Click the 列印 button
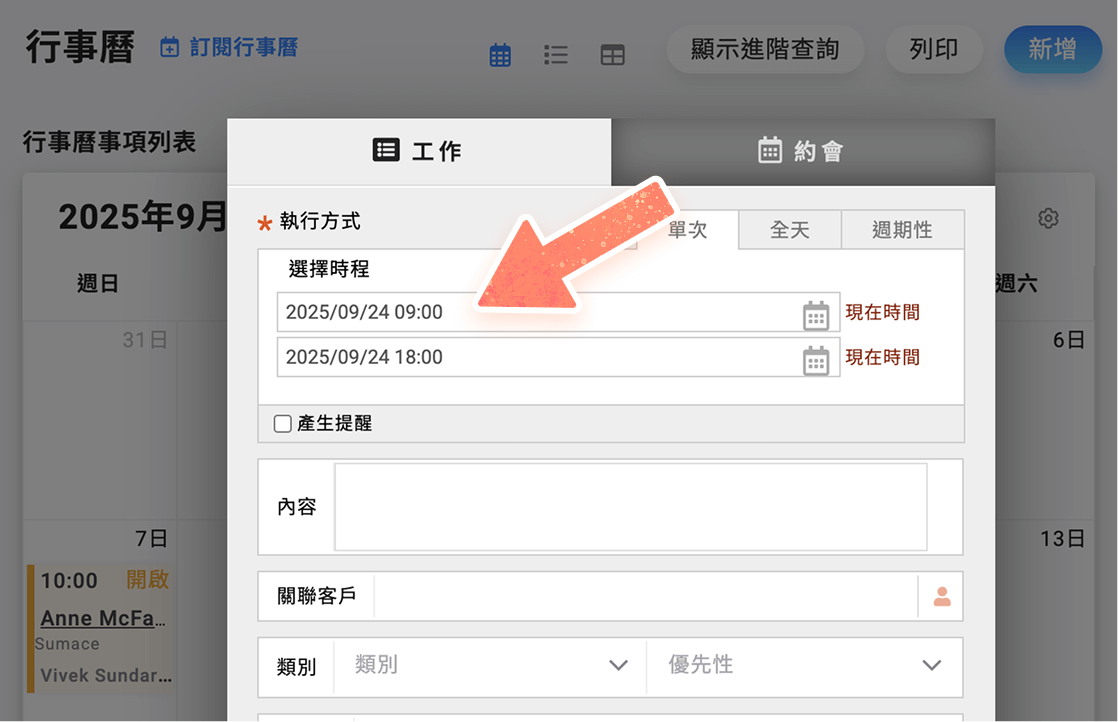The height and width of the screenshot is (722, 1118). coord(934,49)
